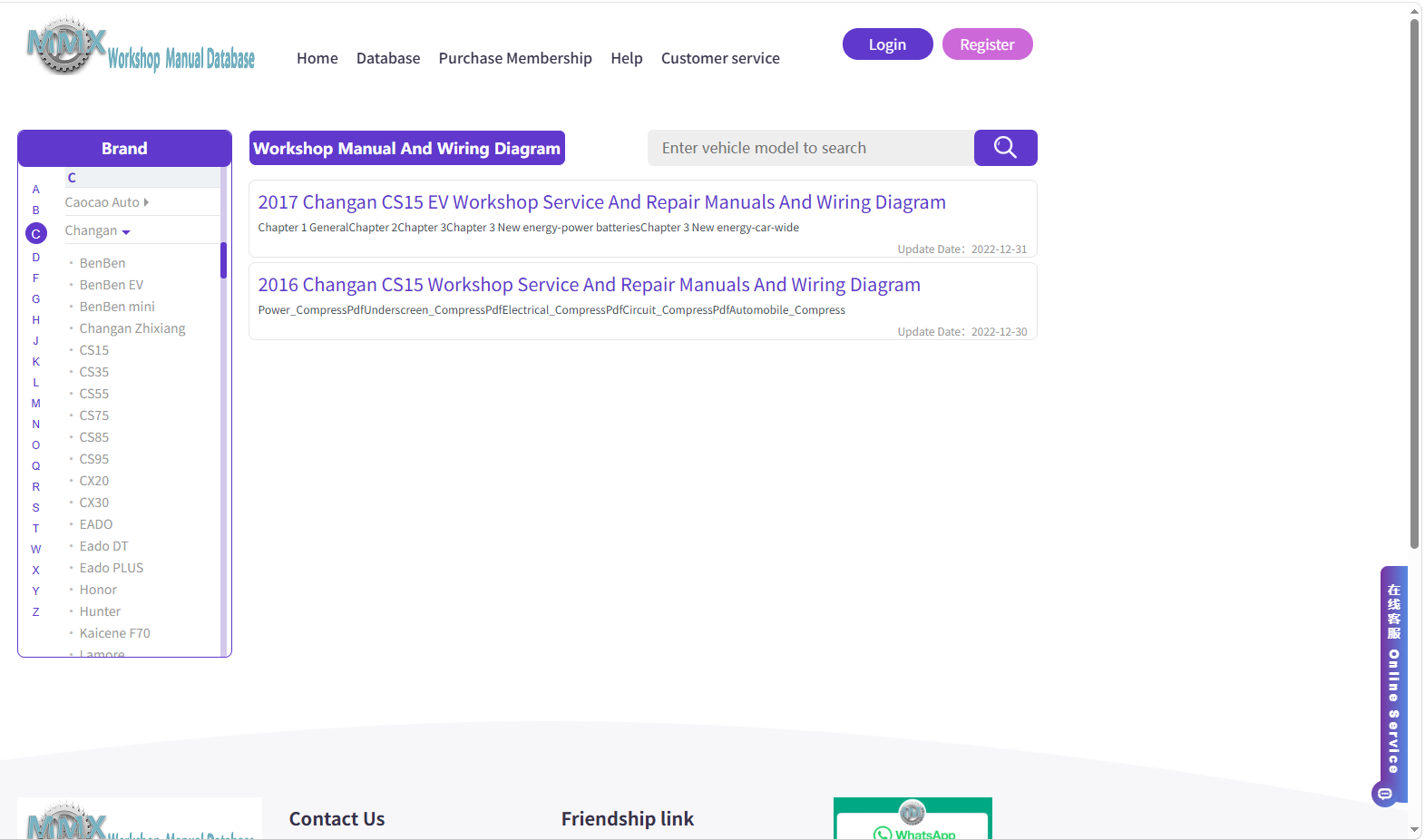Open the CS55 model

[x=94, y=394]
